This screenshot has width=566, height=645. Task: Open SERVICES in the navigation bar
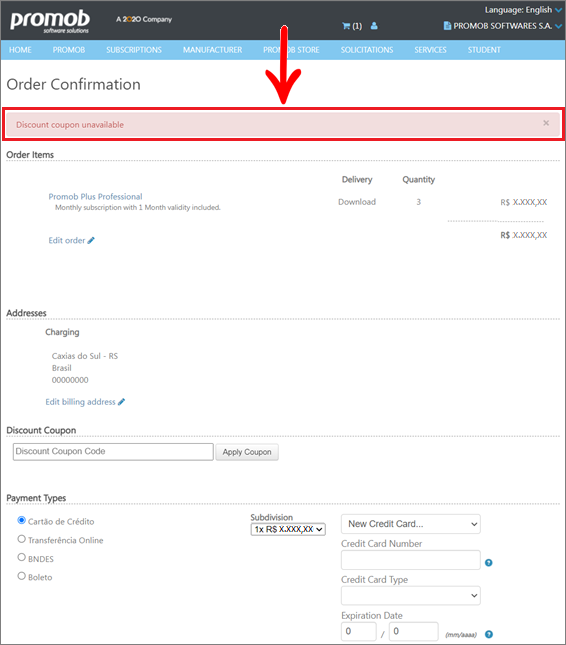(430, 50)
